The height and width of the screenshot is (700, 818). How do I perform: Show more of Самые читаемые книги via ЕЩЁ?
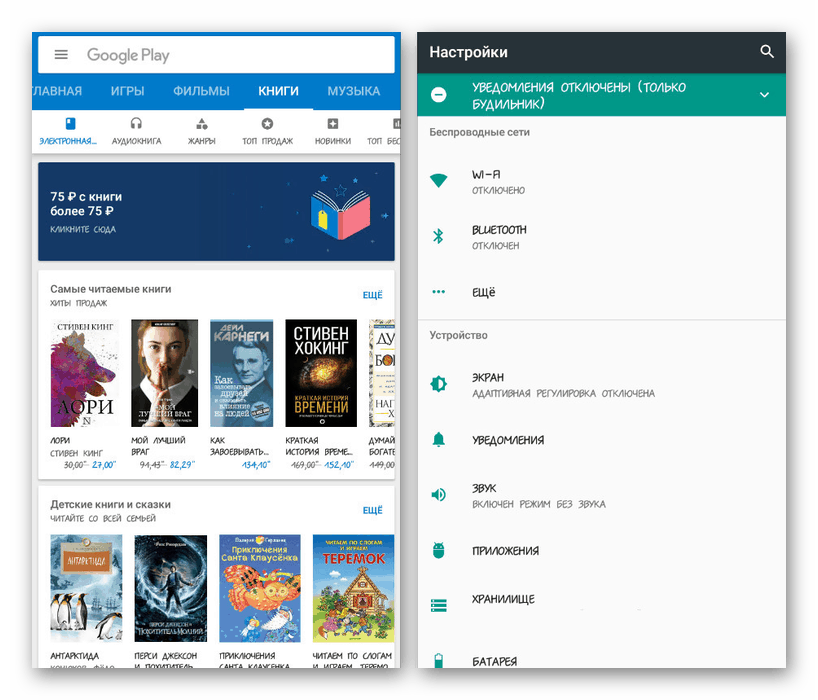point(372,295)
